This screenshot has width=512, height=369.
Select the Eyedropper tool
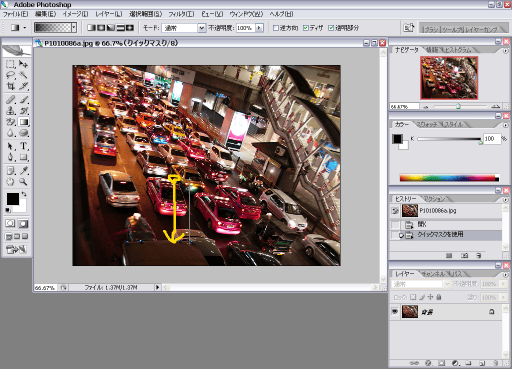coord(23,171)
